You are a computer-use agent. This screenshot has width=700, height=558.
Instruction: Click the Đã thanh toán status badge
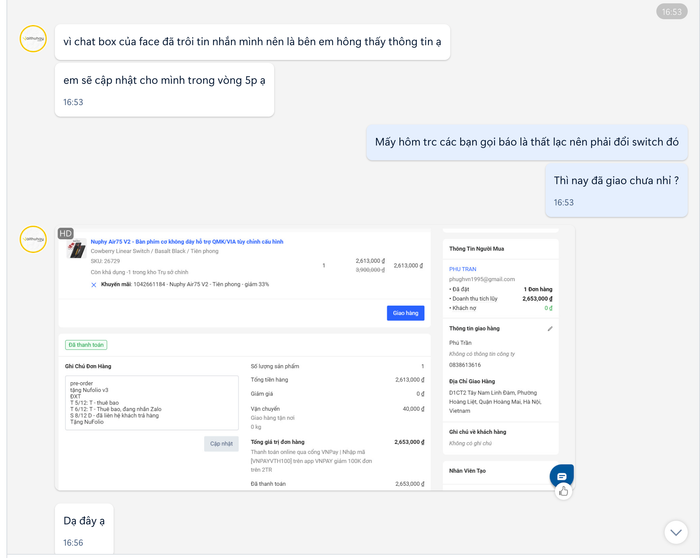coord(86,345)
